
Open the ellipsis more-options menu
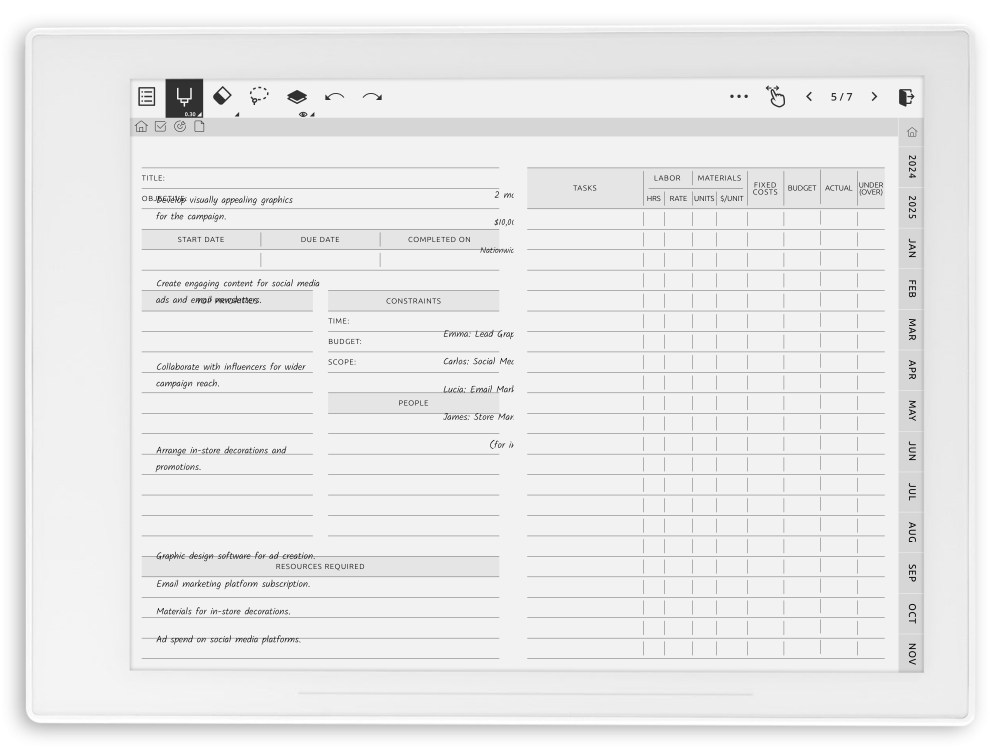[739, 95]
